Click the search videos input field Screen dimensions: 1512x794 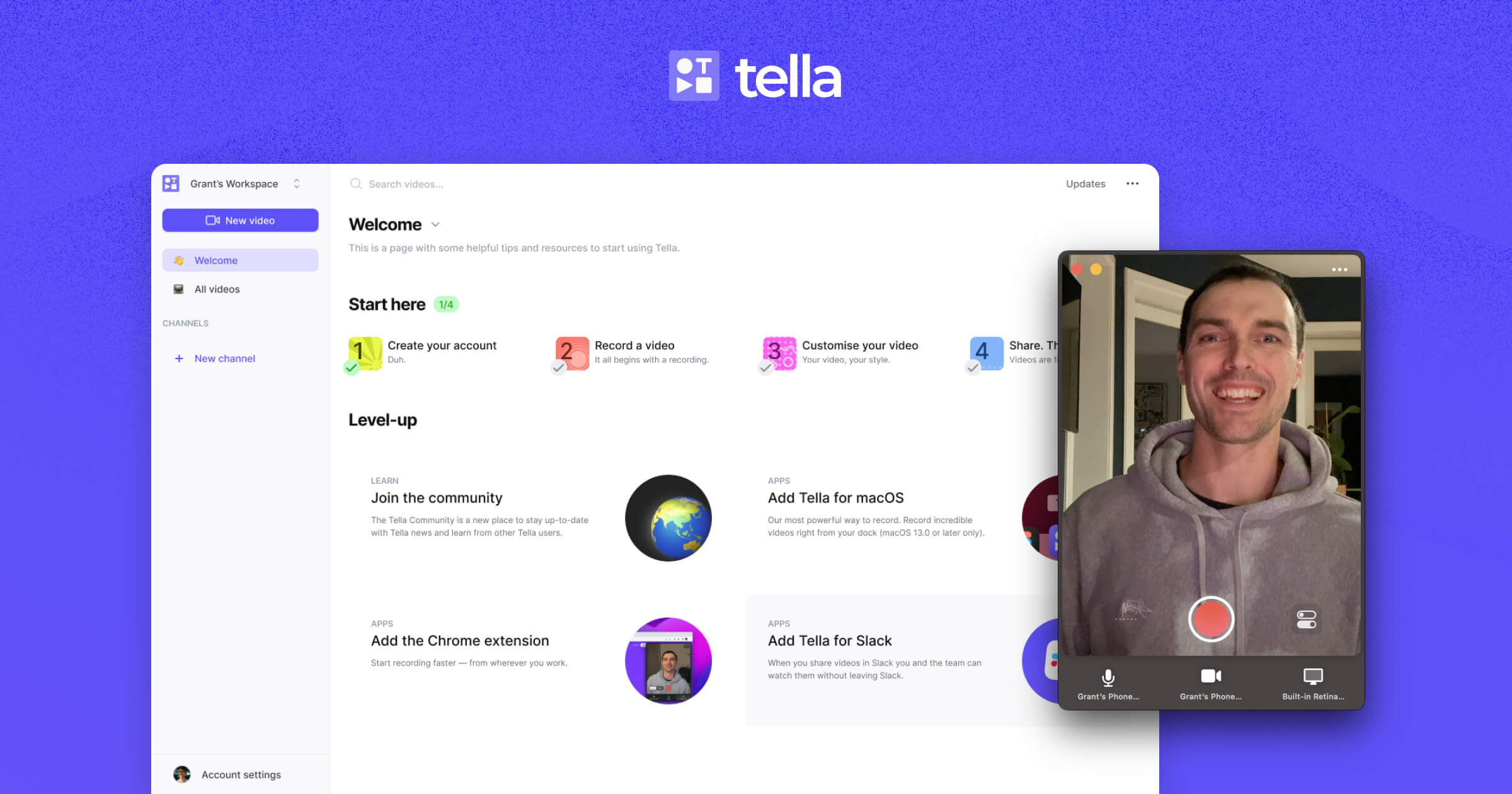407,183
